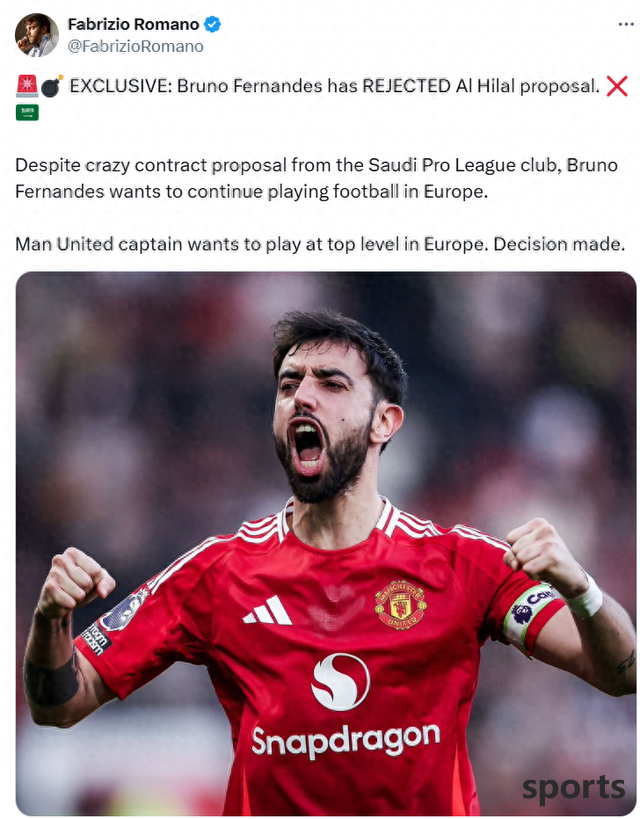Open the Fabrizio Romano display name link
This screenshot has height=819, width=640.
(133, 24)
